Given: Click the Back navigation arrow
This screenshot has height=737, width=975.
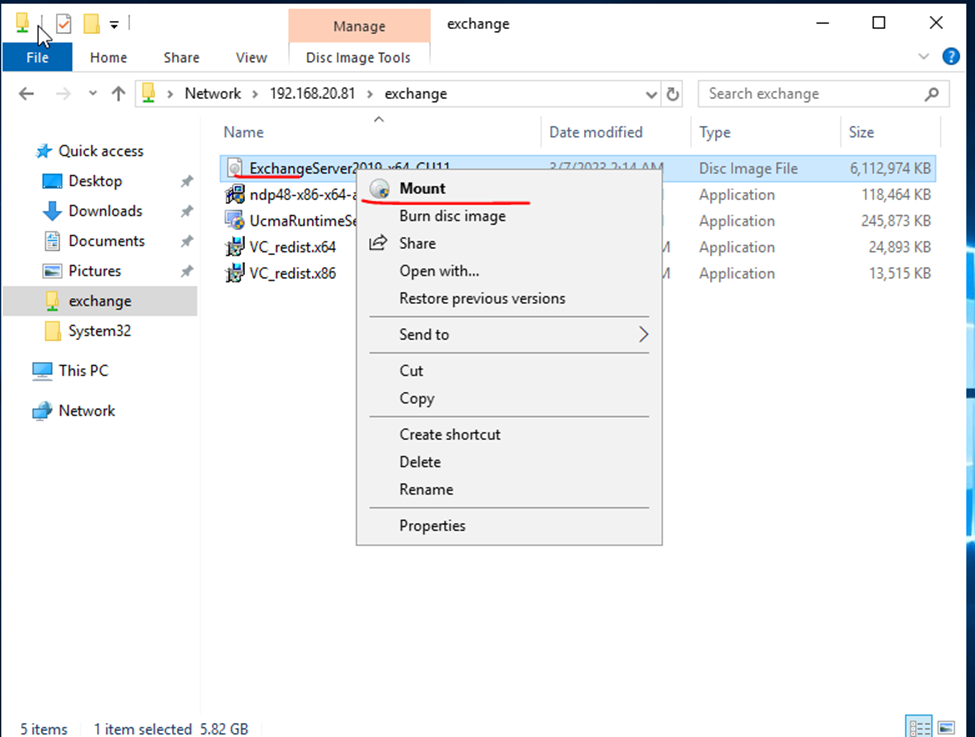Looking at the screenshot, I should (x=27, y=94).
